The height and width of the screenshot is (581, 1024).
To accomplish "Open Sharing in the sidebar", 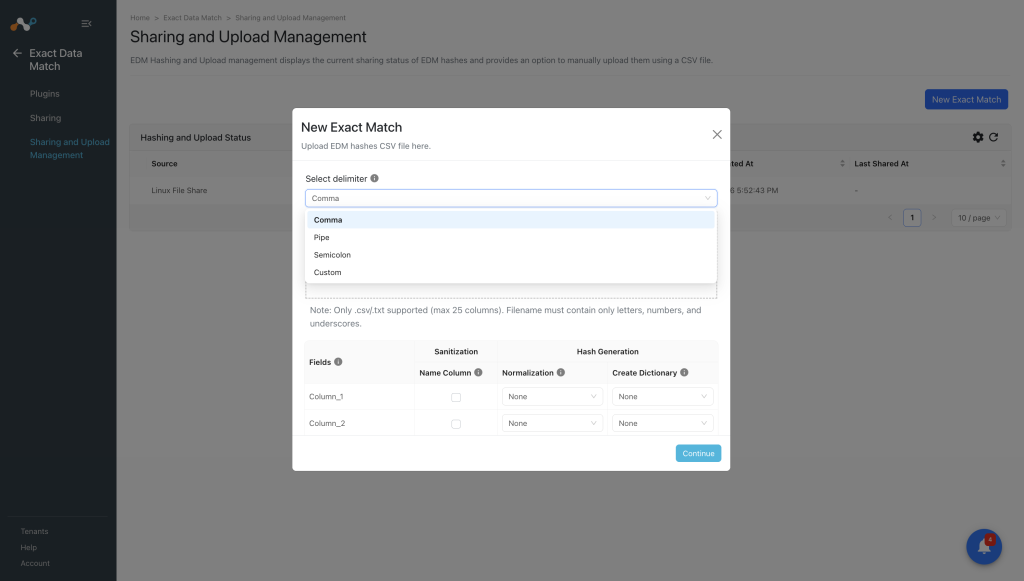I will click(x=45, y=118).
